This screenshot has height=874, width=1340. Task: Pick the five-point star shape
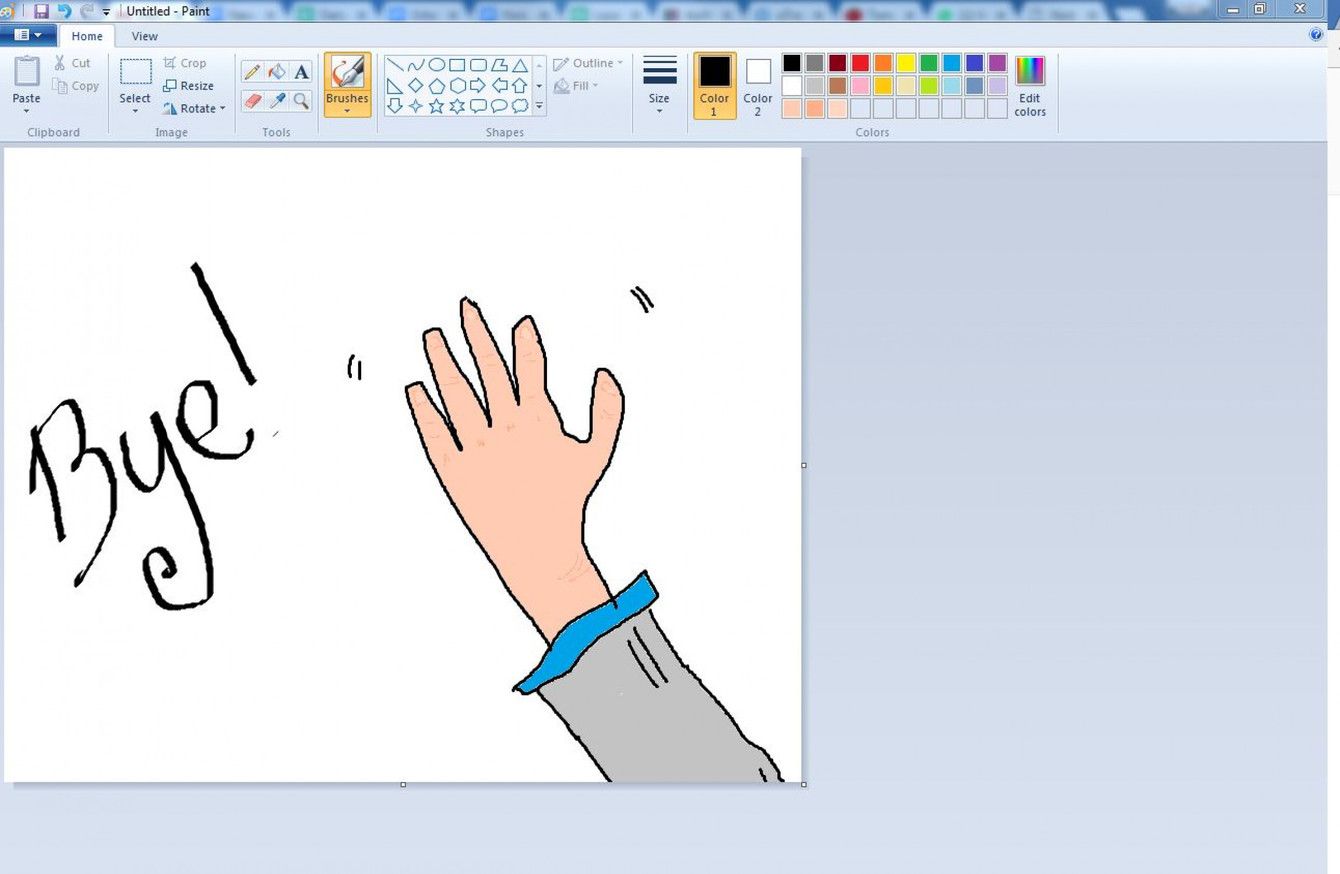point(436,106)
